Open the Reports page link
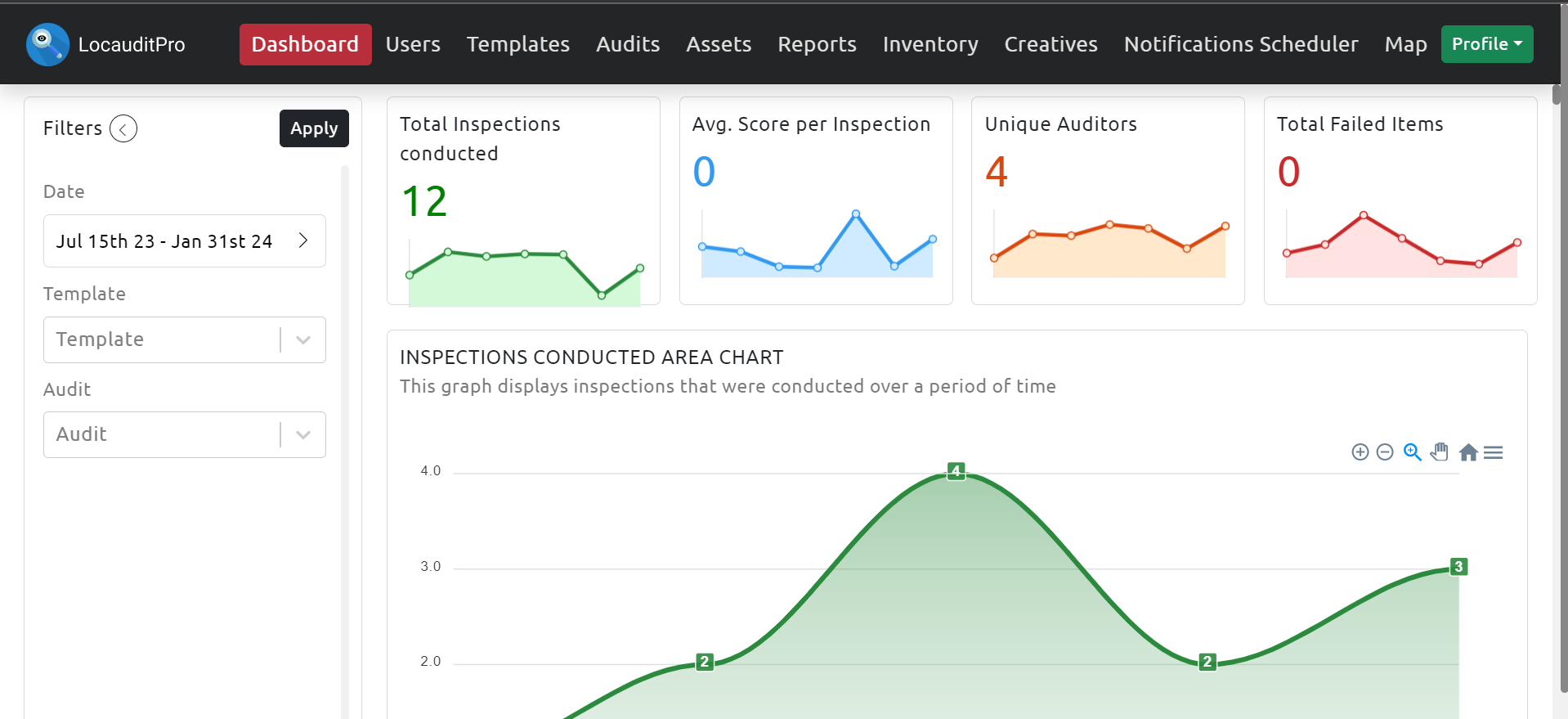The image size is (1568, 719). point(817,44)
